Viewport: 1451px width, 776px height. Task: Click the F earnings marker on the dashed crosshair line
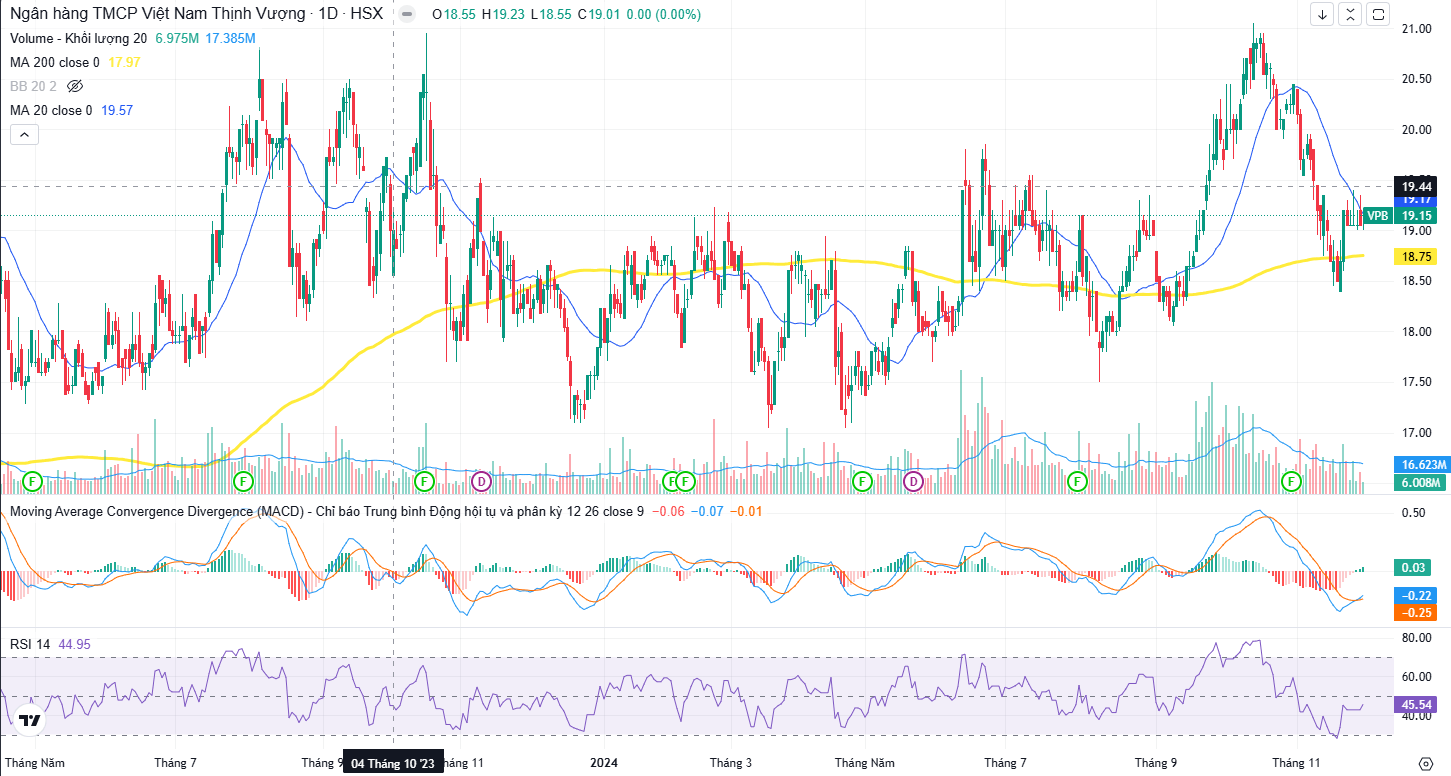tap(423, 481)
